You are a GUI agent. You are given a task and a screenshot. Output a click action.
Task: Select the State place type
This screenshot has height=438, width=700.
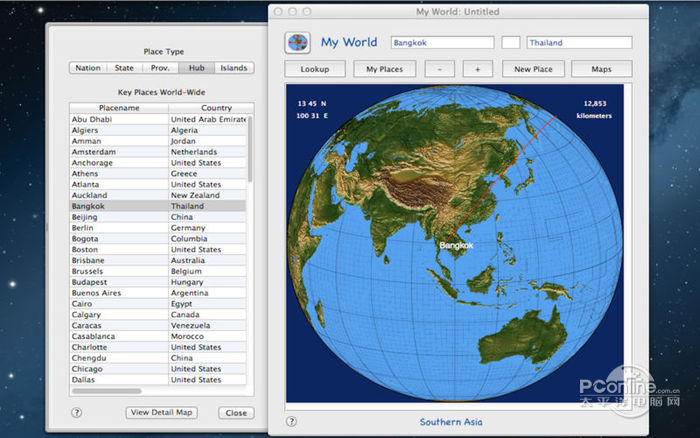click(x=124, y=68)
